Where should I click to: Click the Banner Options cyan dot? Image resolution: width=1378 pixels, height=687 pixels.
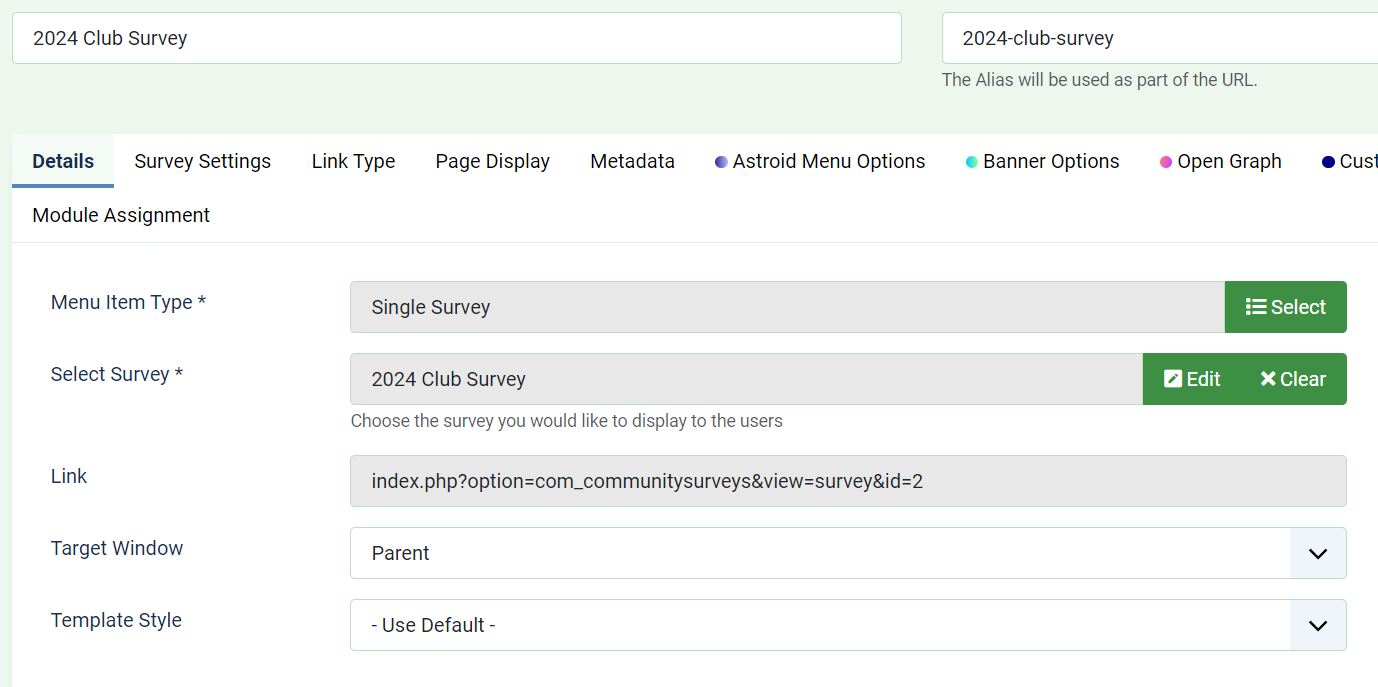[971, 162]
